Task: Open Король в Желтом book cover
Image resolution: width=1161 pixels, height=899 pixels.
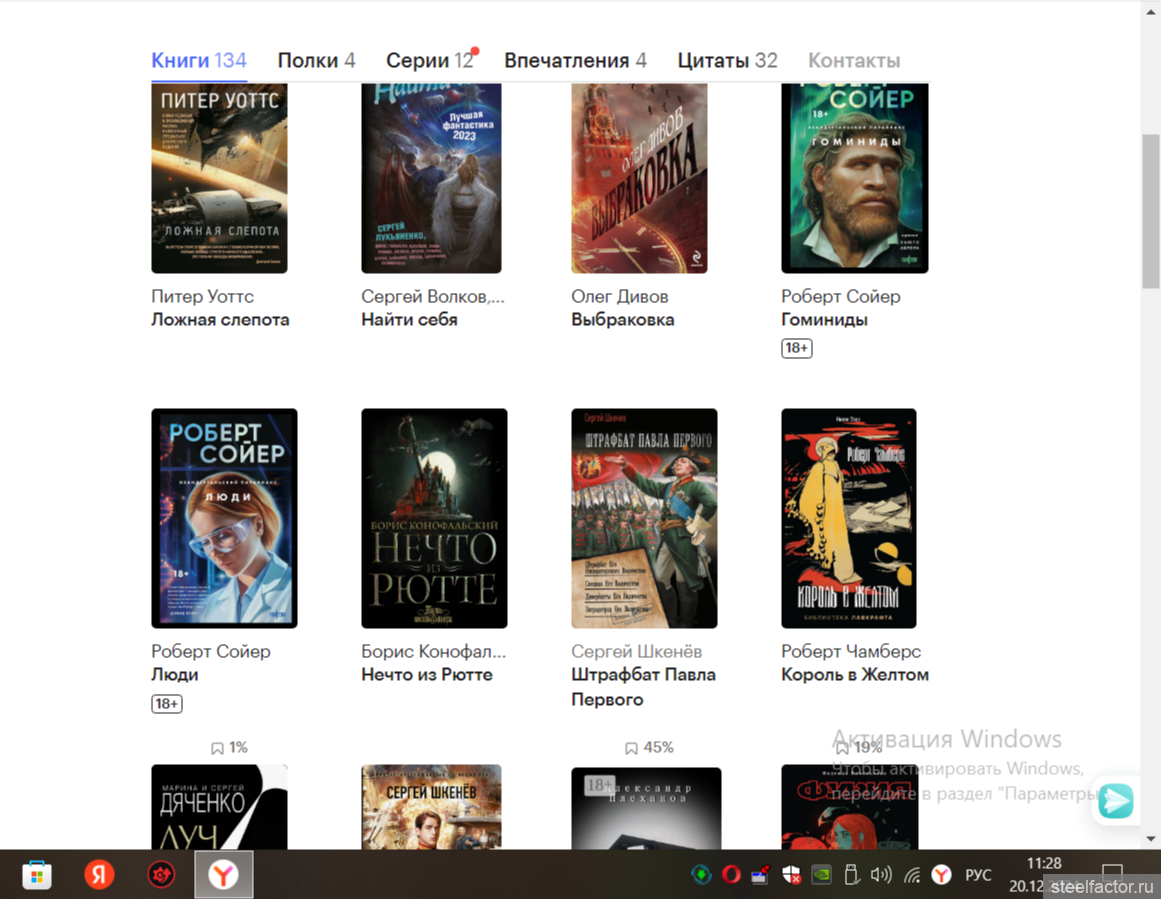Action: (x=849, y=518)
